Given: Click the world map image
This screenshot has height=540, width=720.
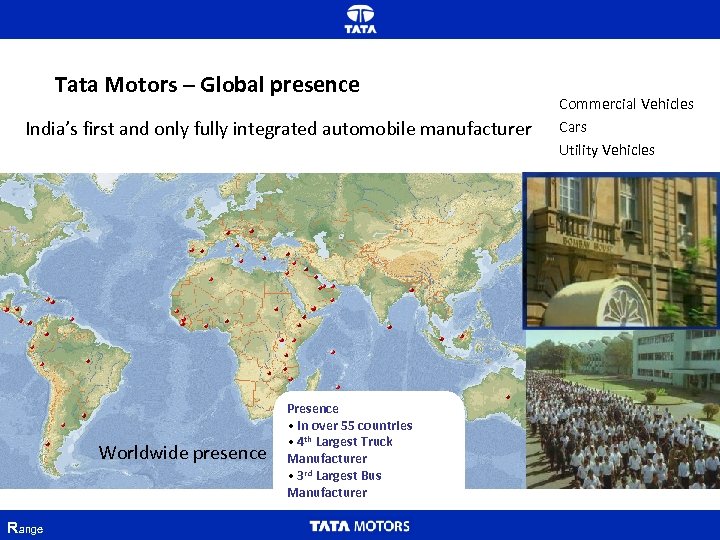Looking at the screenshot, I should click(262, 331).
